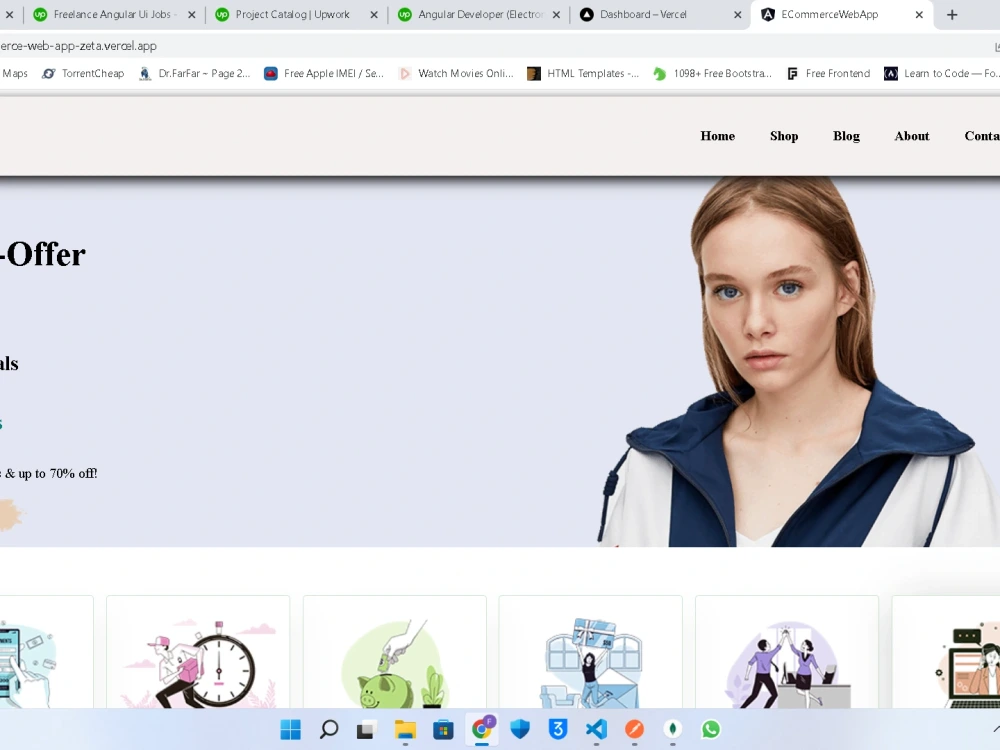Open File Explorer from taskbar

[405, 729]
